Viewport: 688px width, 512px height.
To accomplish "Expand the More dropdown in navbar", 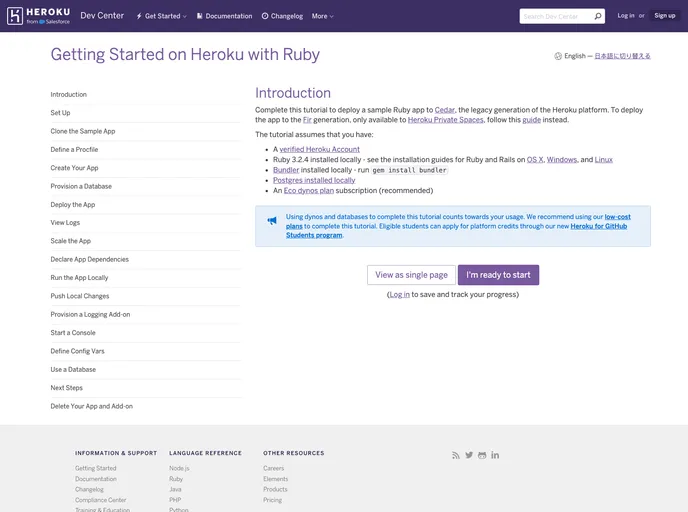I will (322, 16).
